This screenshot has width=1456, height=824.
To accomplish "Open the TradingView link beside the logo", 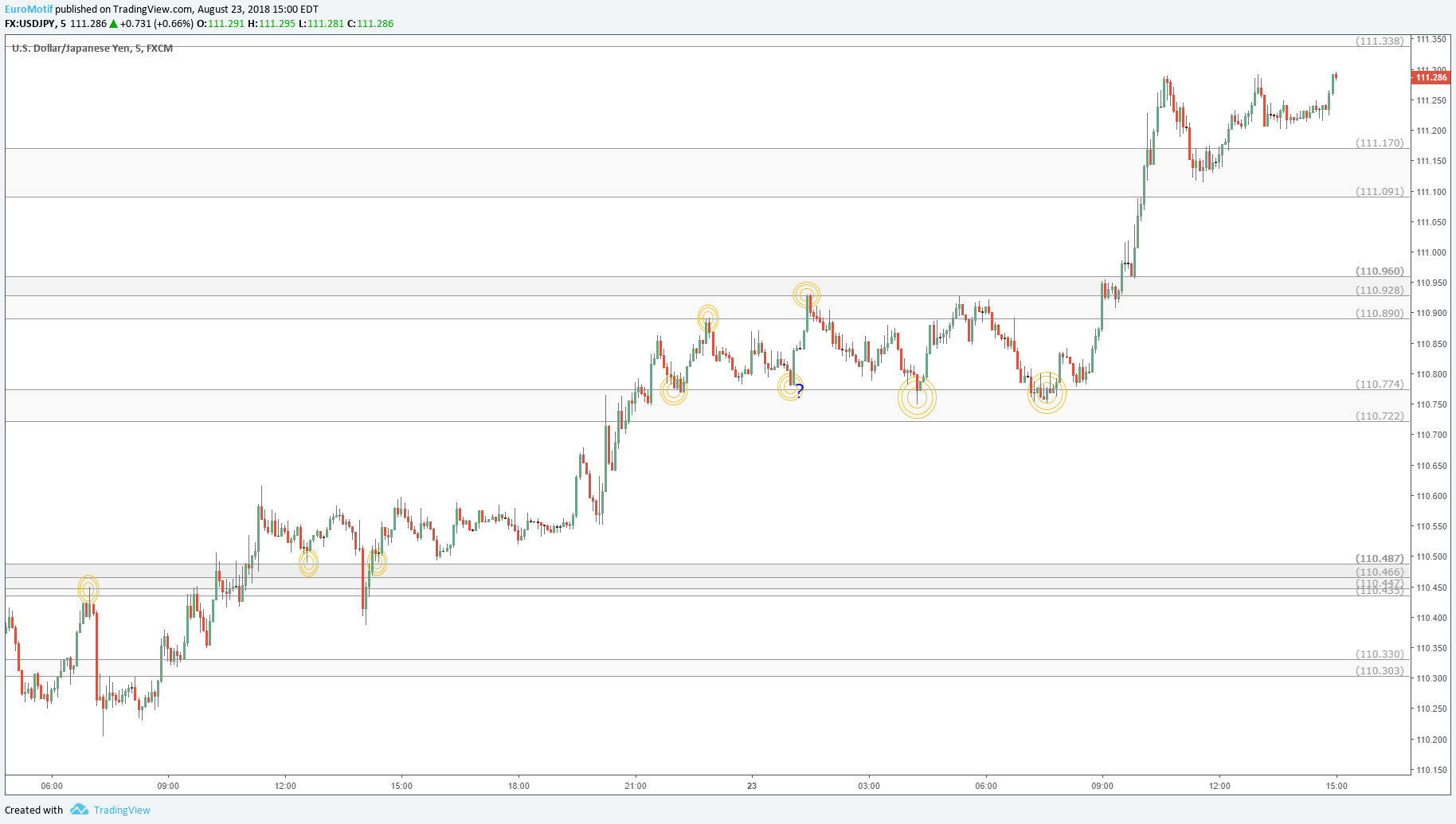I will pyautogui.click(x=122, y=810).
